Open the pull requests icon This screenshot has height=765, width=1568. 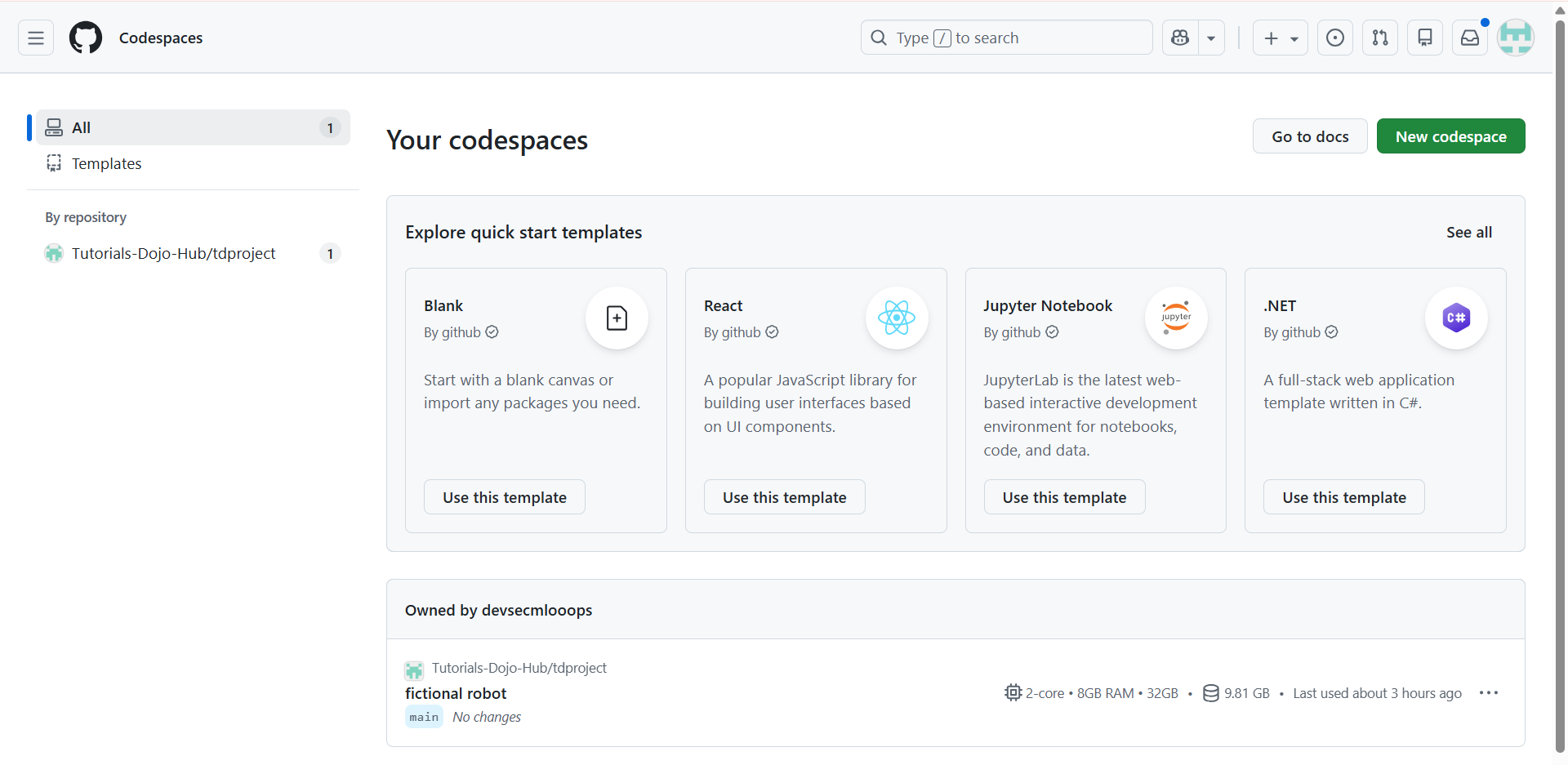(1380, 38)
